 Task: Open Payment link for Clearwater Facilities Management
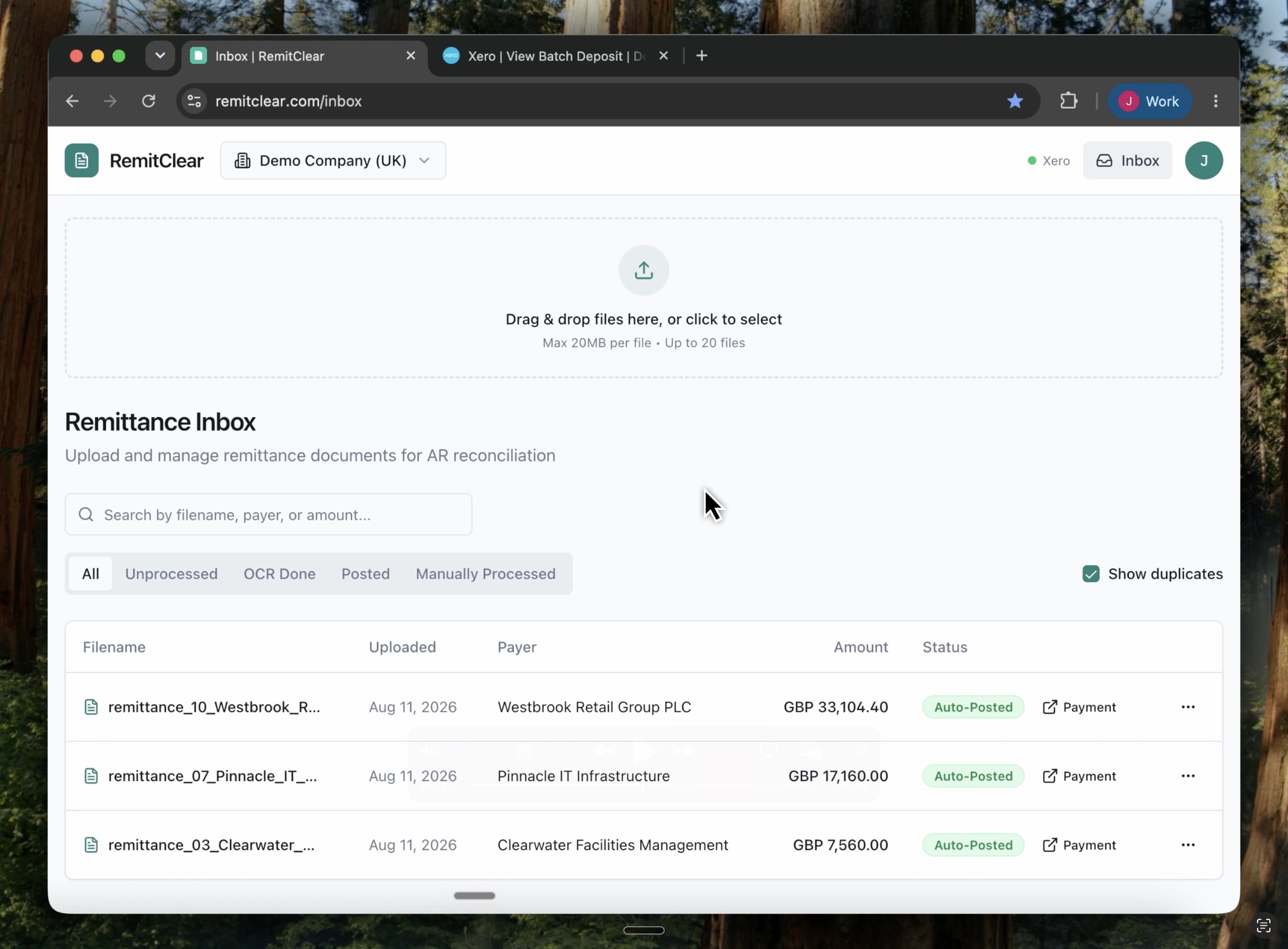[1079, 845]
